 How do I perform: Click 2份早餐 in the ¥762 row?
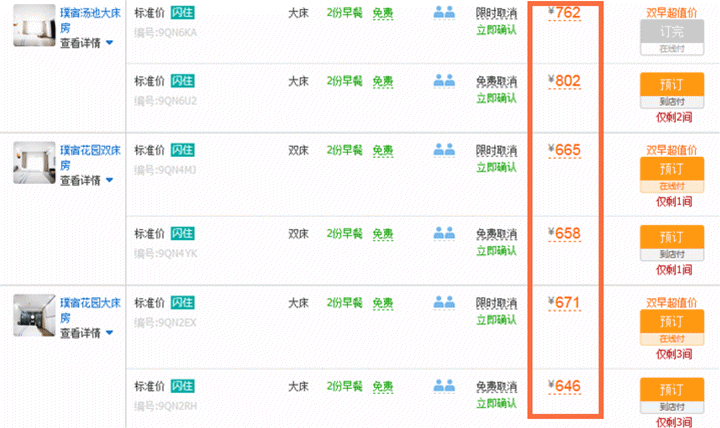click(x=344, y=13)
